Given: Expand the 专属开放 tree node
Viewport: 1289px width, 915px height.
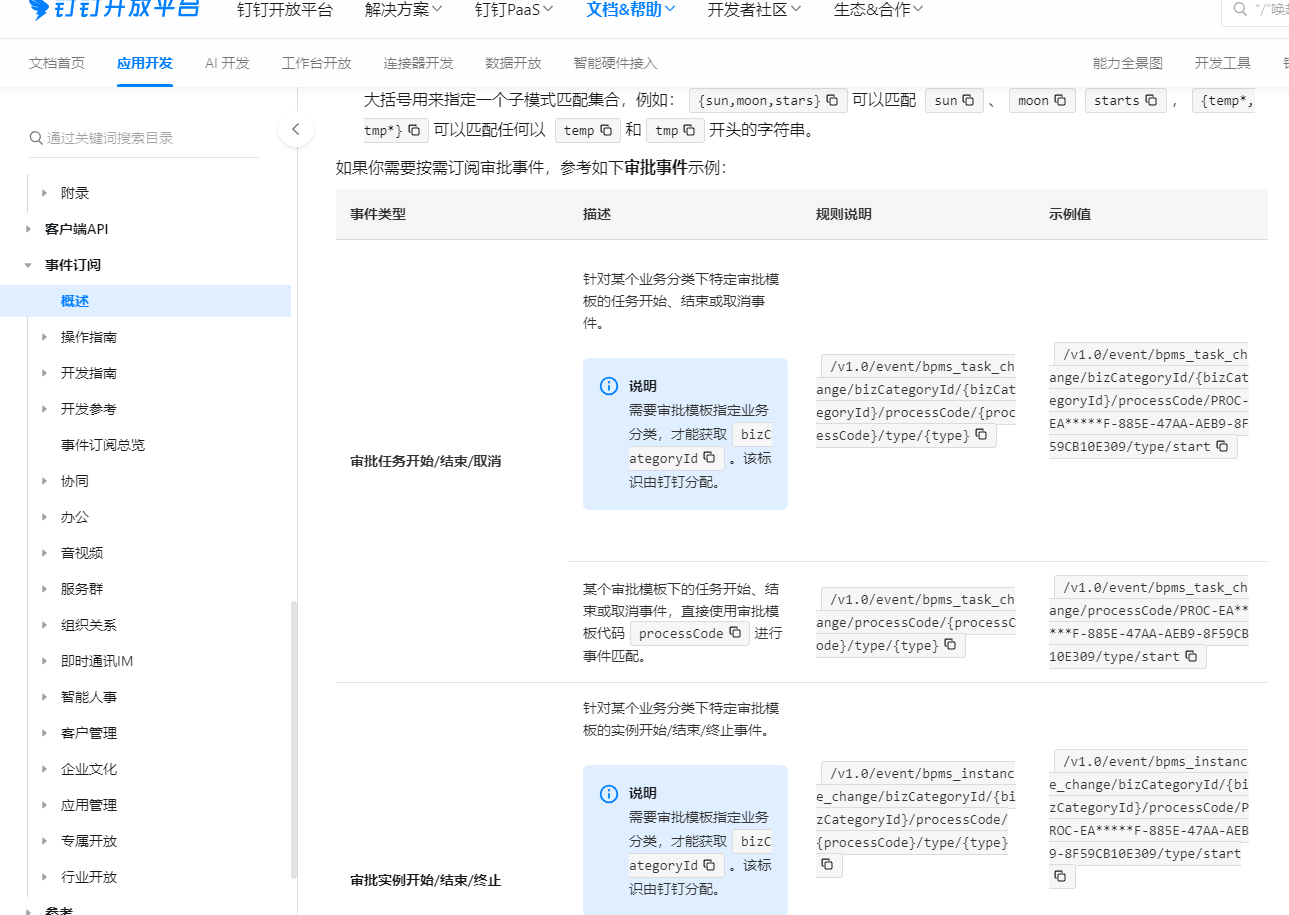Looking at the screenshot, I should pos(44,841).
